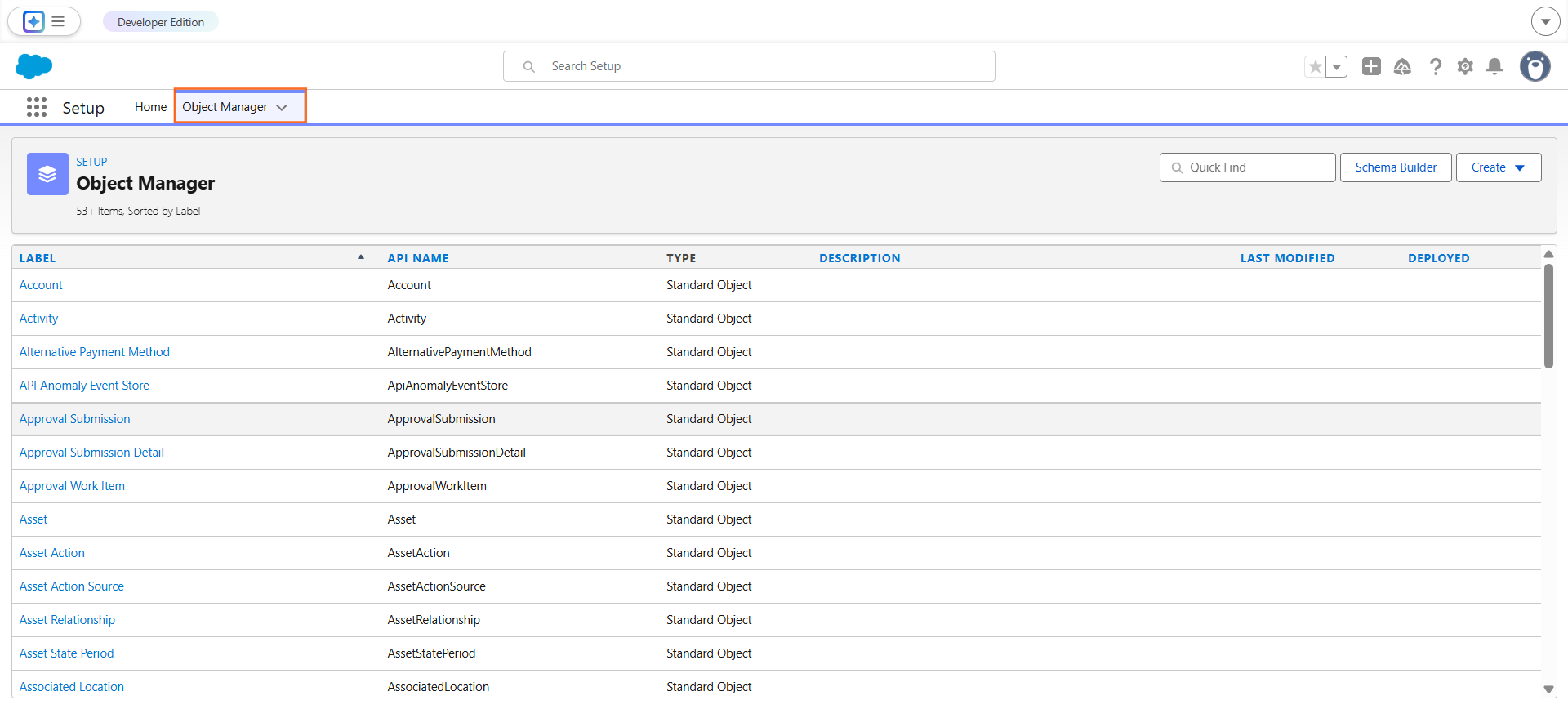Open the Trailhead guidance icon
The height and width of the screenshot is (709, 1568).
coord(1402,66)
